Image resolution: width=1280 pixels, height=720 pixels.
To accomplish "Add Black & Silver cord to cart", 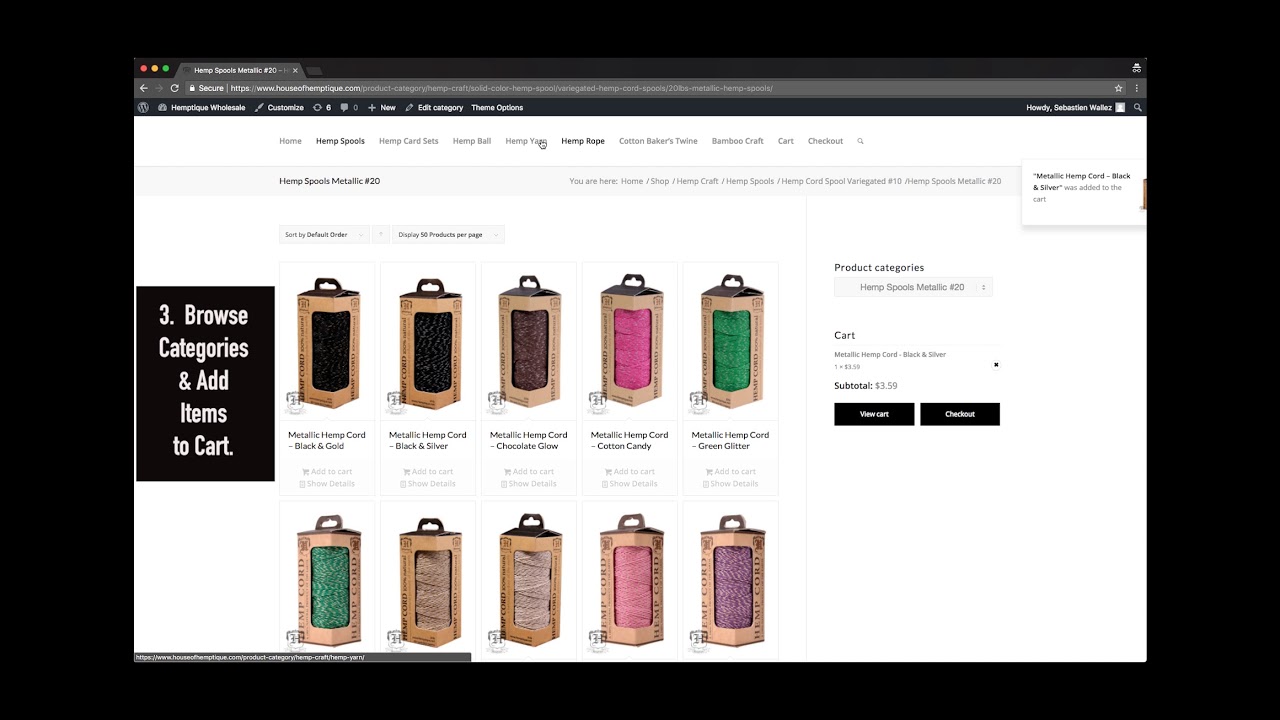I will coord(428,472).
